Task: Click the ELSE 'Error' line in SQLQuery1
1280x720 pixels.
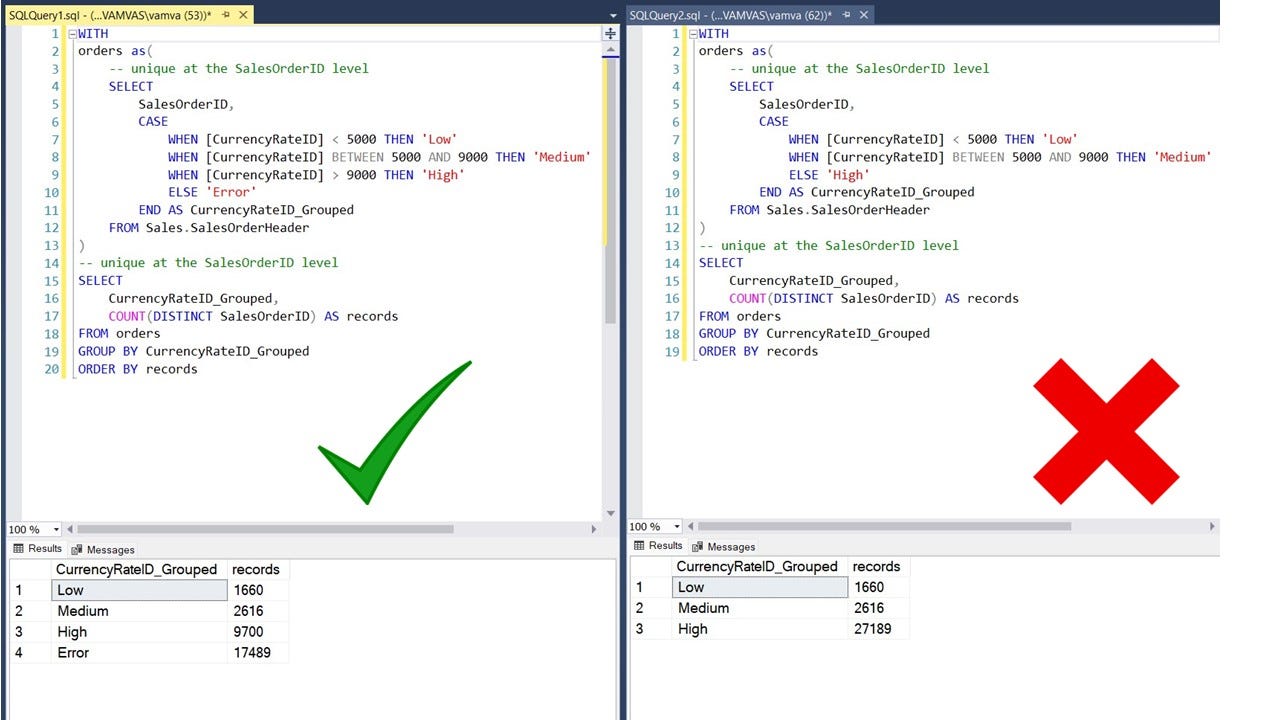Action: (x=212, y=192)
